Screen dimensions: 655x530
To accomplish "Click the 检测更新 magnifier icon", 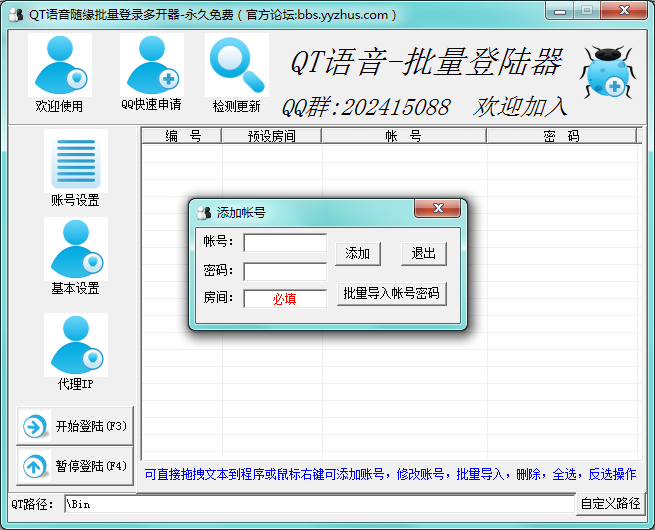I will click(x=236, y=65).
